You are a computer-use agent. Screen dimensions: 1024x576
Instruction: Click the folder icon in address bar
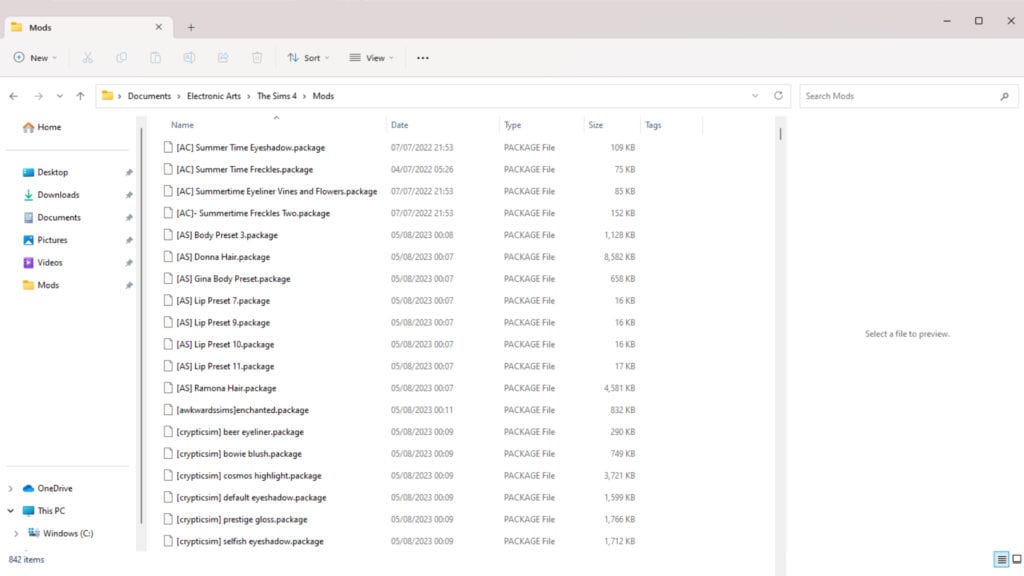107,95
